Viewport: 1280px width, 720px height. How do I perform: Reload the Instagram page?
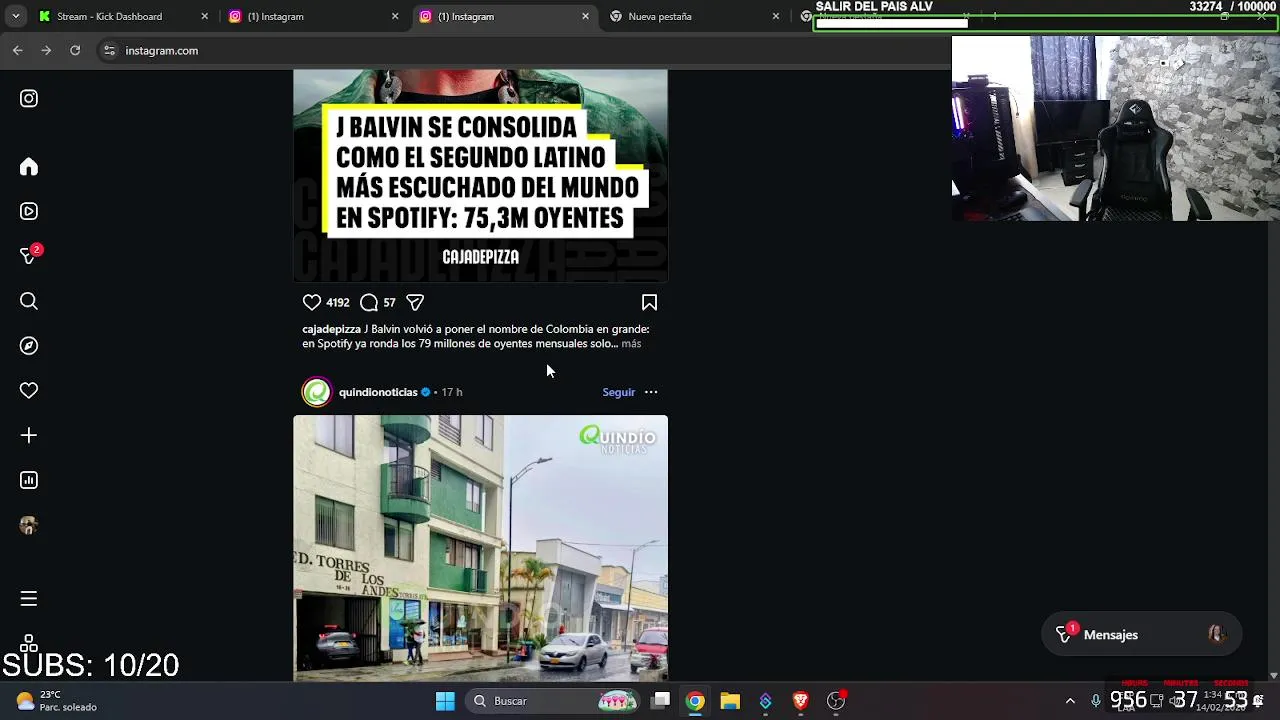[75, 50]
